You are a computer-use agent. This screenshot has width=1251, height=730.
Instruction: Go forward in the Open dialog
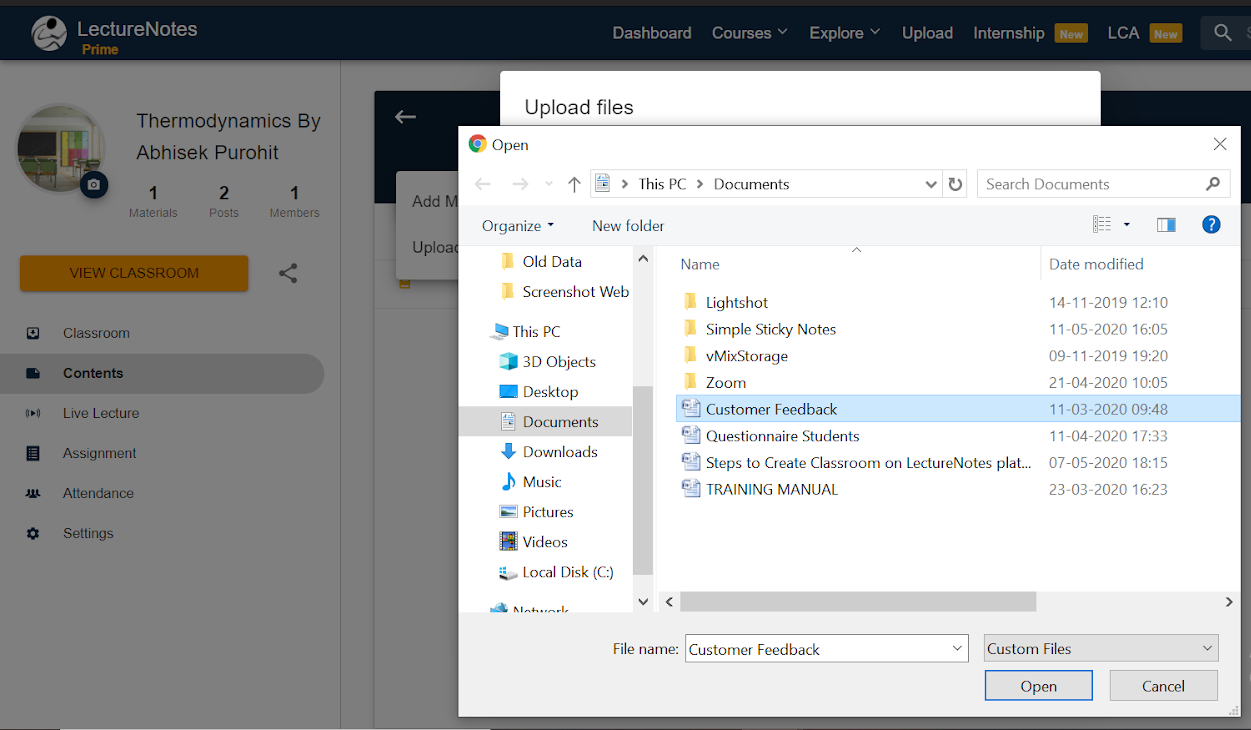tap(519, 184)
